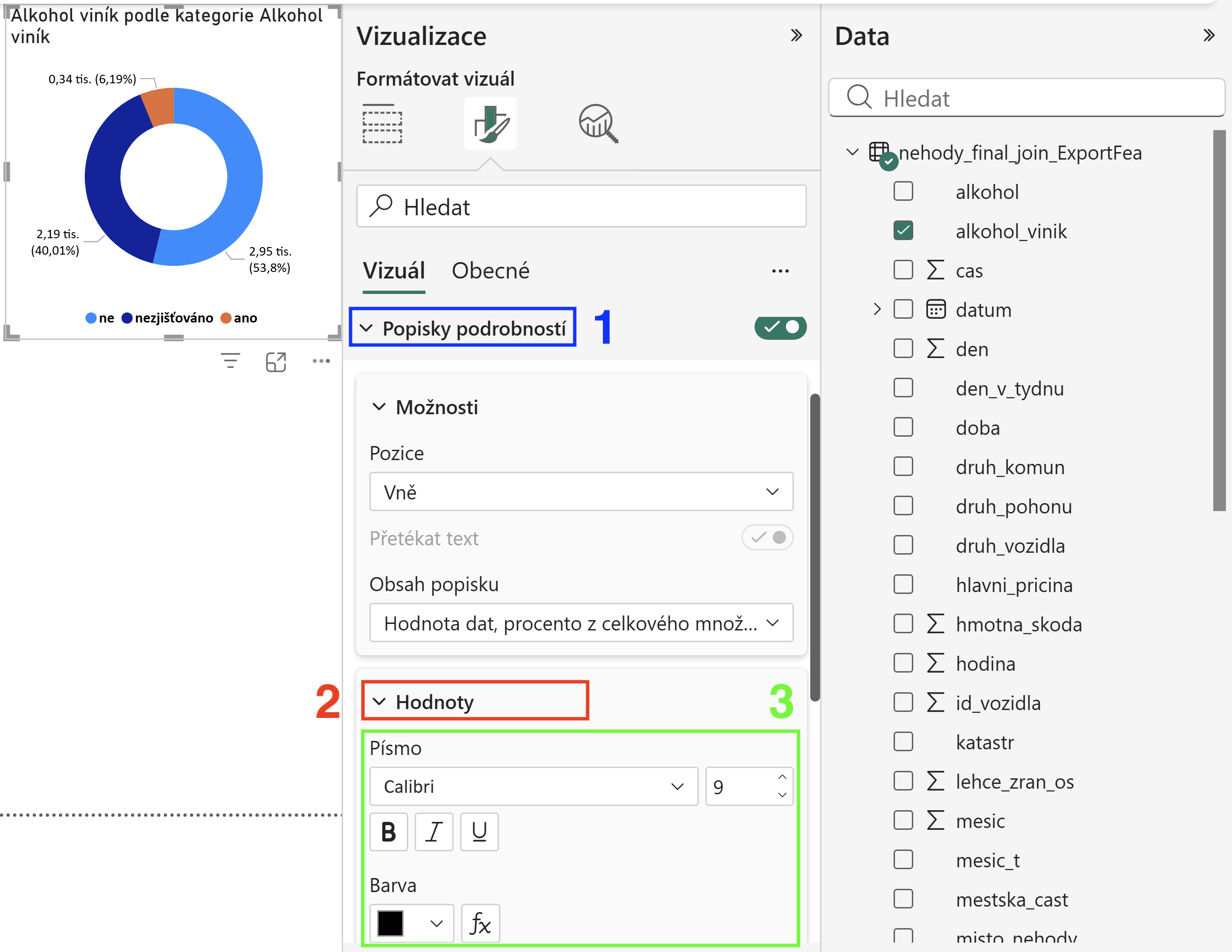This screenshot has height=952, width=1232.
Task: Open the fx conditional formatting for Barva
Action: coord(481,923)
